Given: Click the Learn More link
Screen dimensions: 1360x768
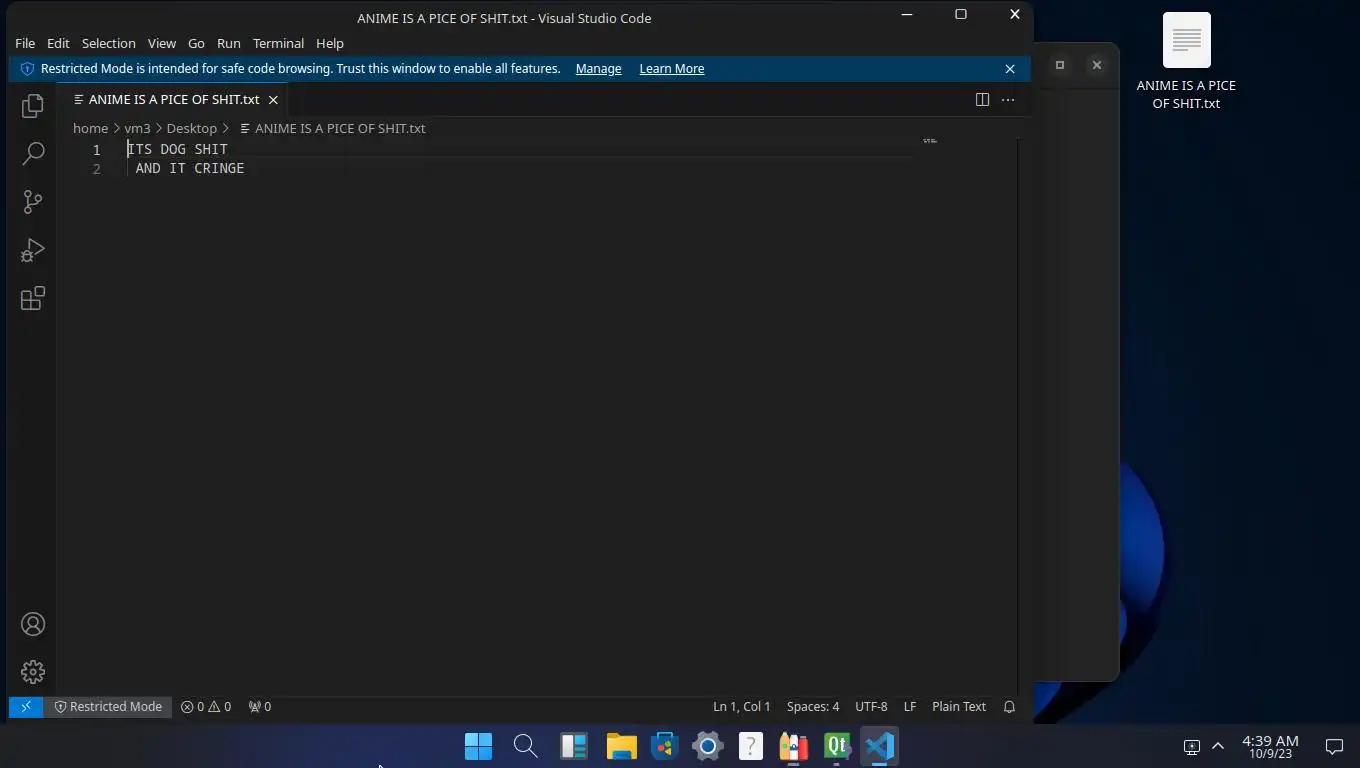Looking at the screenshot, I should click(x=672, y=69).
